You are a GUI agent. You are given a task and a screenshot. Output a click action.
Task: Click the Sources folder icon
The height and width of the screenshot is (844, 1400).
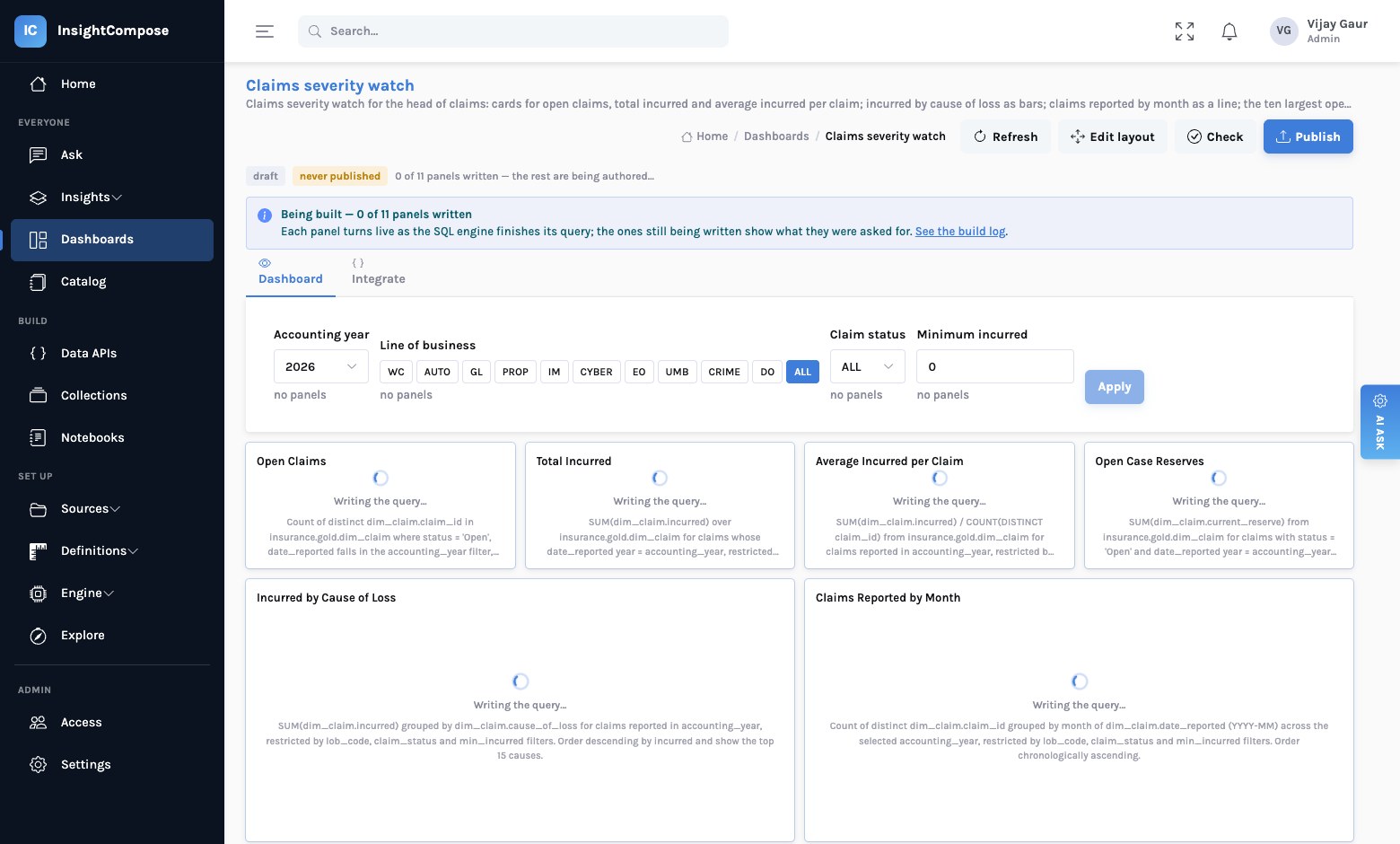pyautogui.click(x=38, y=509)
